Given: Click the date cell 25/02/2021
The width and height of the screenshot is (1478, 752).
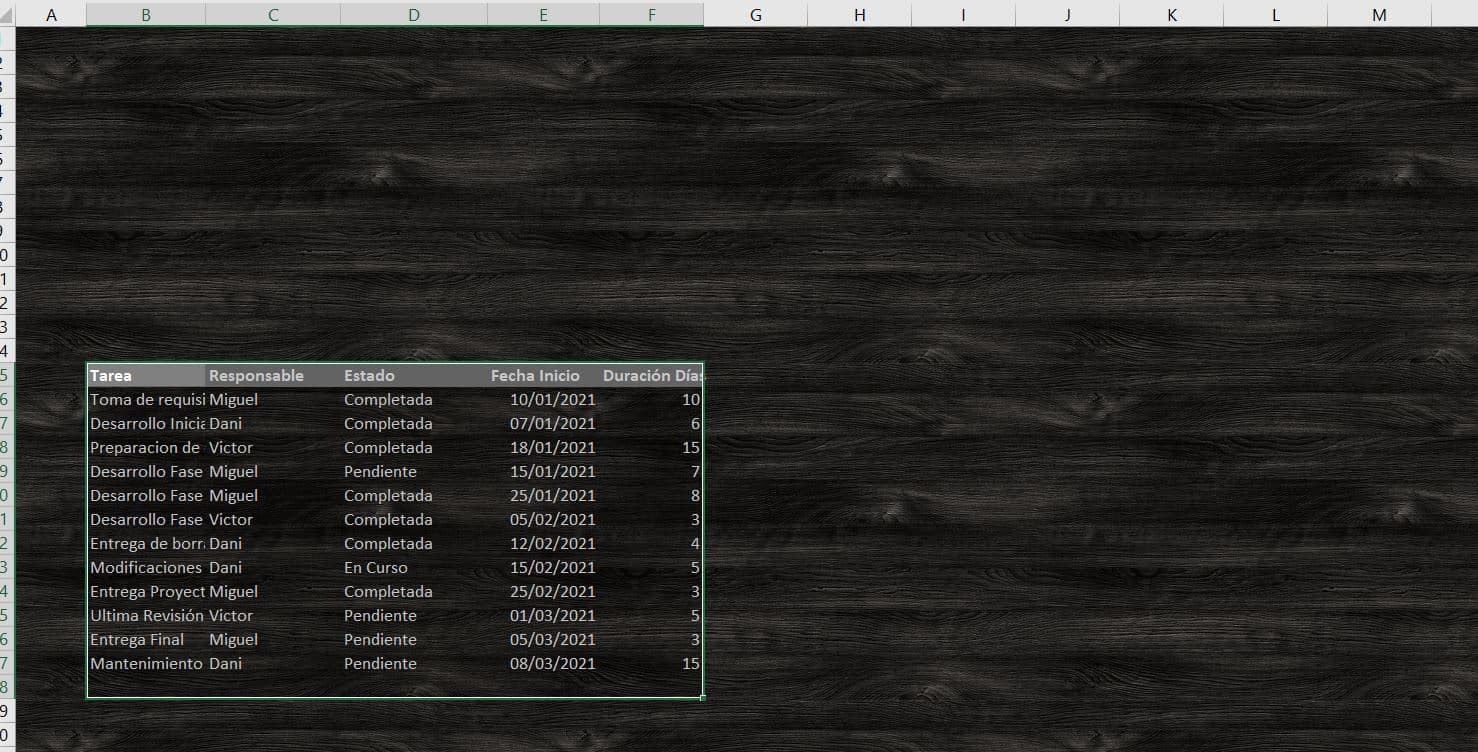Looking at the screenshot, I should click(543, 592).
